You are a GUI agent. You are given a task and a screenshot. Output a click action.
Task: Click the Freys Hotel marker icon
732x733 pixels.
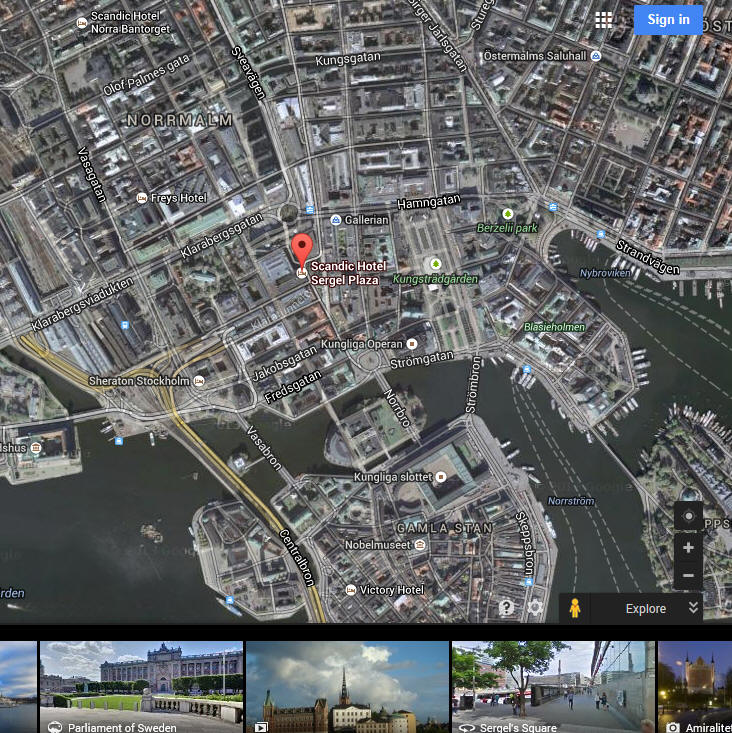tap(142, 198)
